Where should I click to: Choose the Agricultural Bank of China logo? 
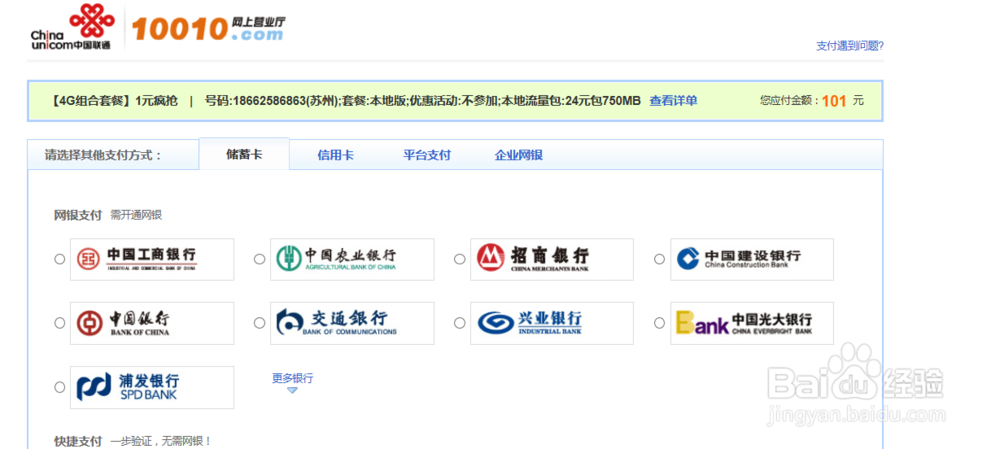point(352,259)
